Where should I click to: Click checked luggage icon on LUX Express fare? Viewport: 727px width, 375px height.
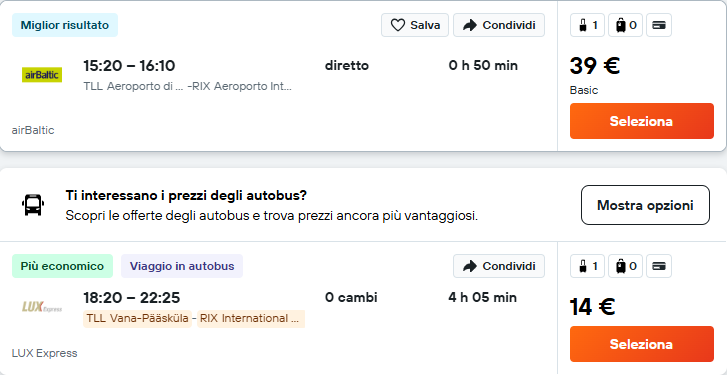(621, 266)
